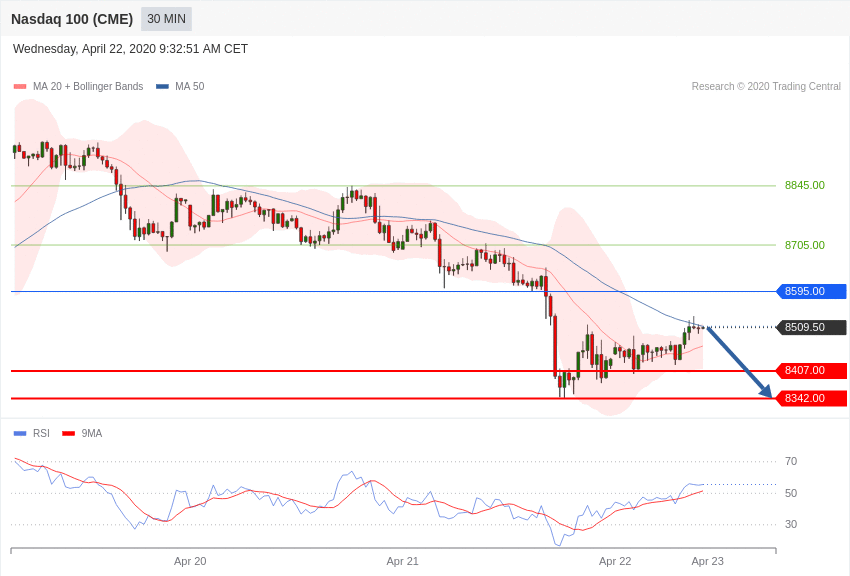Click the red 9MA legend swatch

coord(68,433)
